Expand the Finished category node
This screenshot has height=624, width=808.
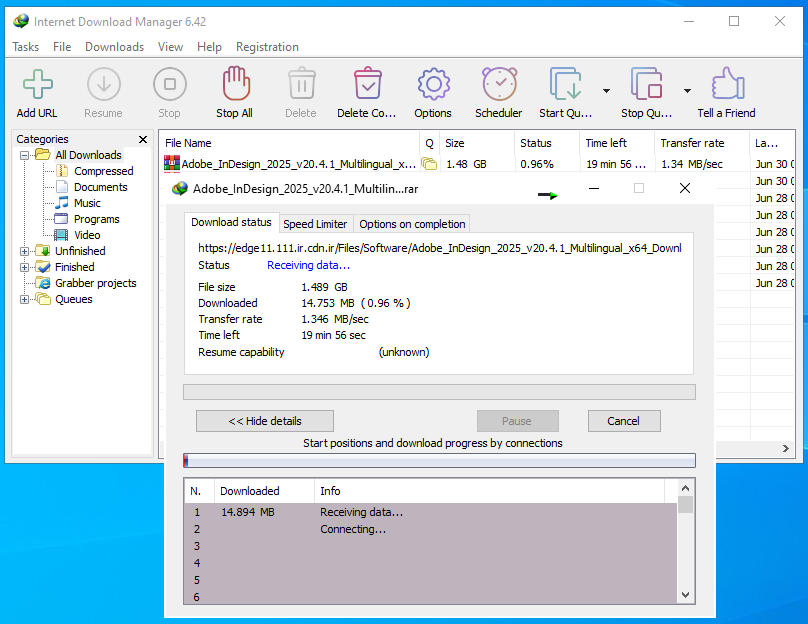pyautogui.click(x=24, y=267)
